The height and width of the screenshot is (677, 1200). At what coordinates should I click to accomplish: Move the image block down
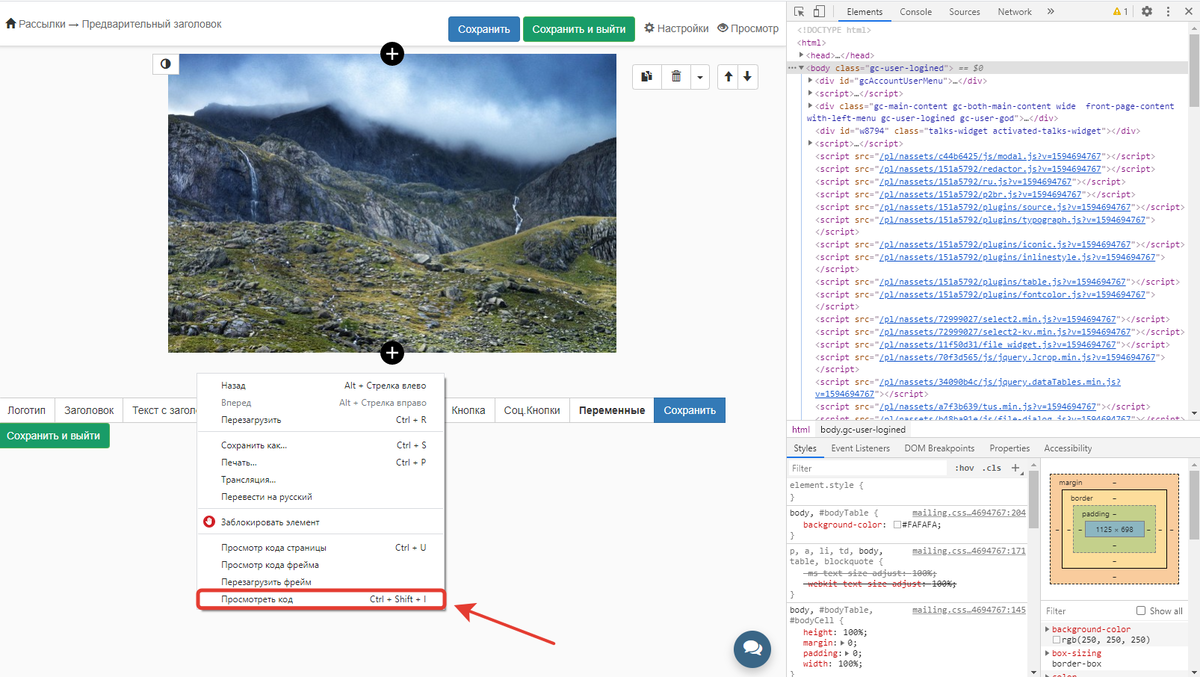[x=747, y=76]
